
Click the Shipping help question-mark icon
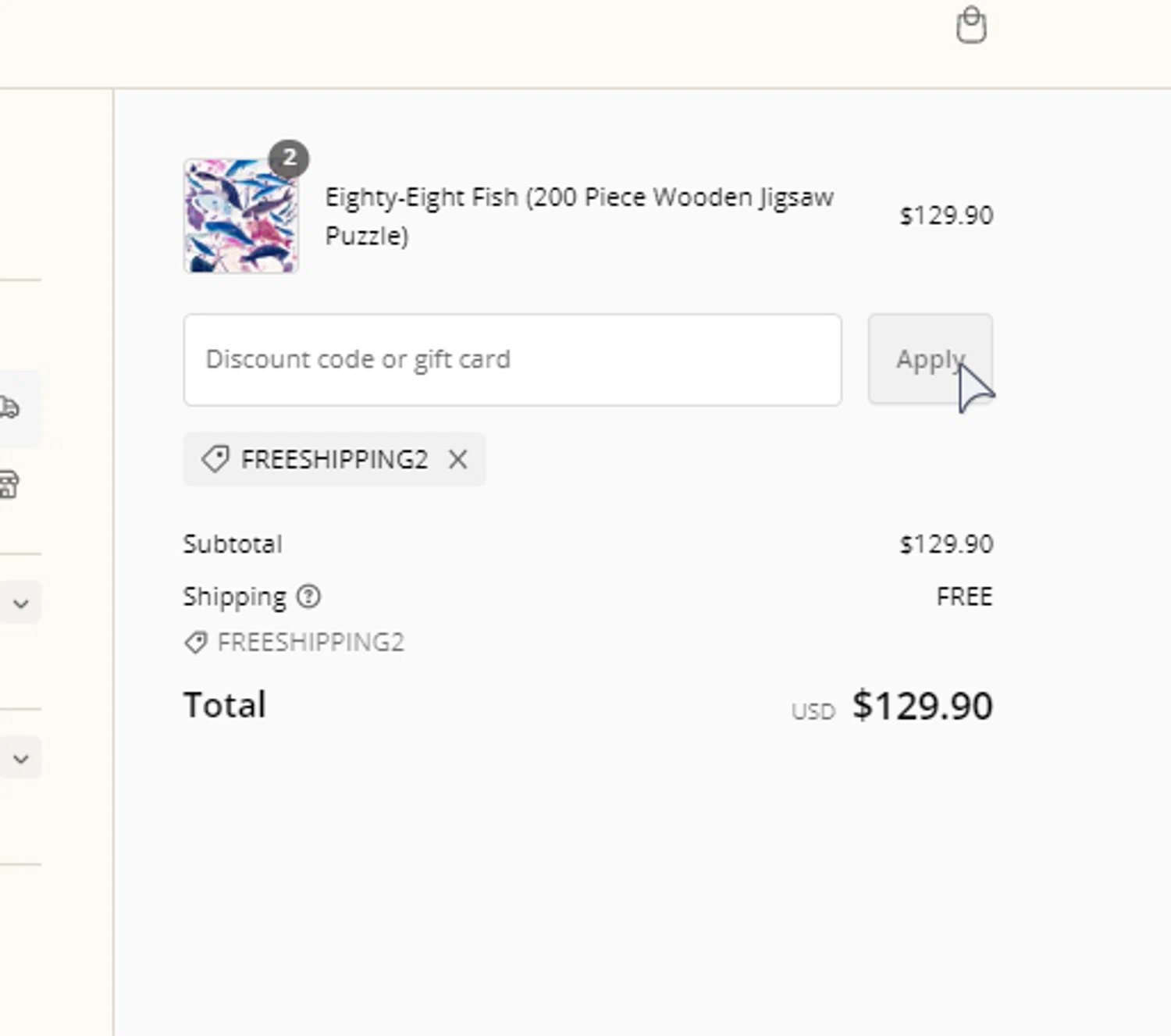coord(308,596)
